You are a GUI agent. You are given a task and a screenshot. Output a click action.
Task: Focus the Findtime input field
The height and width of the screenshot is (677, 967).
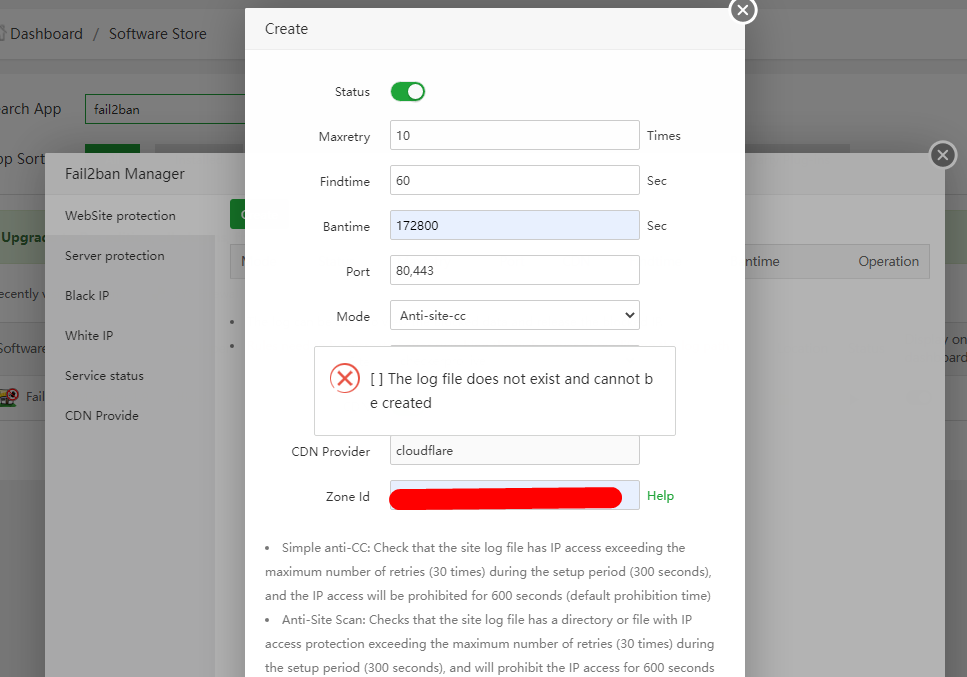[x=514, y=181]
